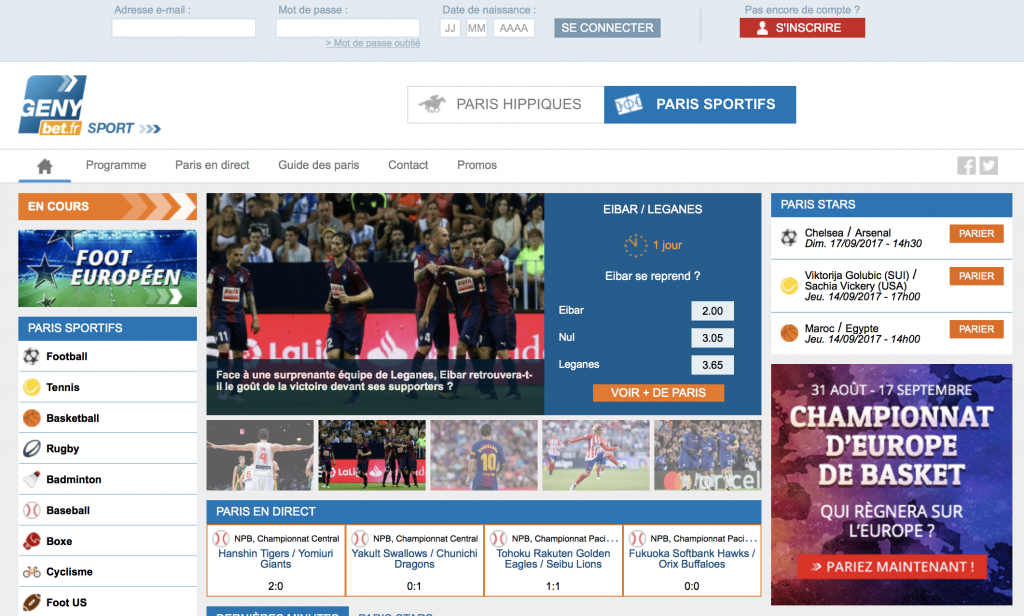The width and height of the screenshot is (1024, 616).
Task: Click PARIER for Golubic / Vickery match
Action: pos(976,276)
